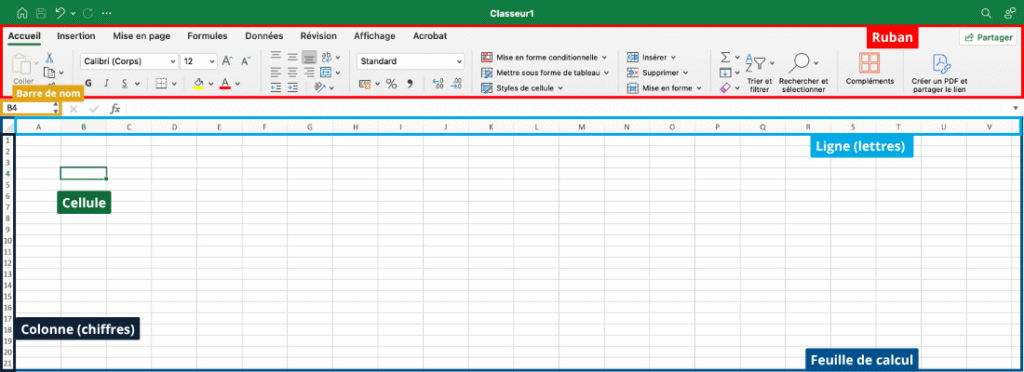Screen dimensions: 1024x372
Task: Open the Standard number format dropdown
Action: (x=410, y=61)
